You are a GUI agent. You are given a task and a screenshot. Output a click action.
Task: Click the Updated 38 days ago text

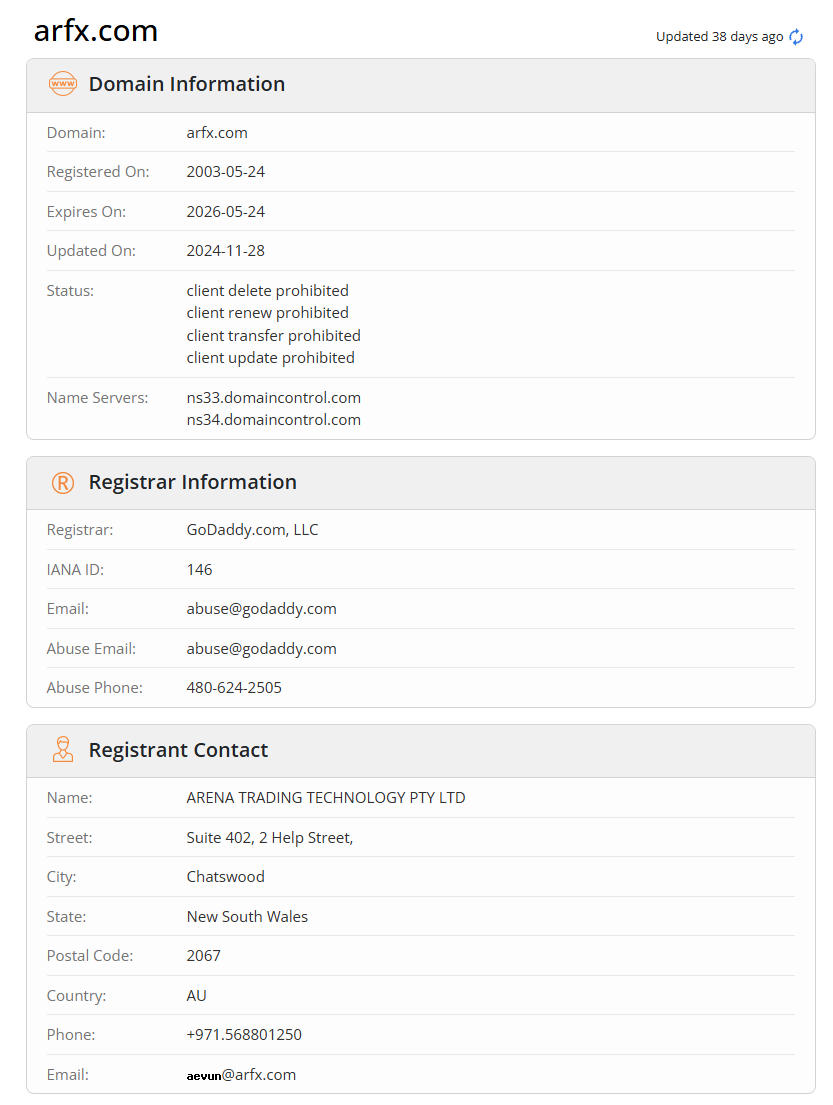[719, 37]
